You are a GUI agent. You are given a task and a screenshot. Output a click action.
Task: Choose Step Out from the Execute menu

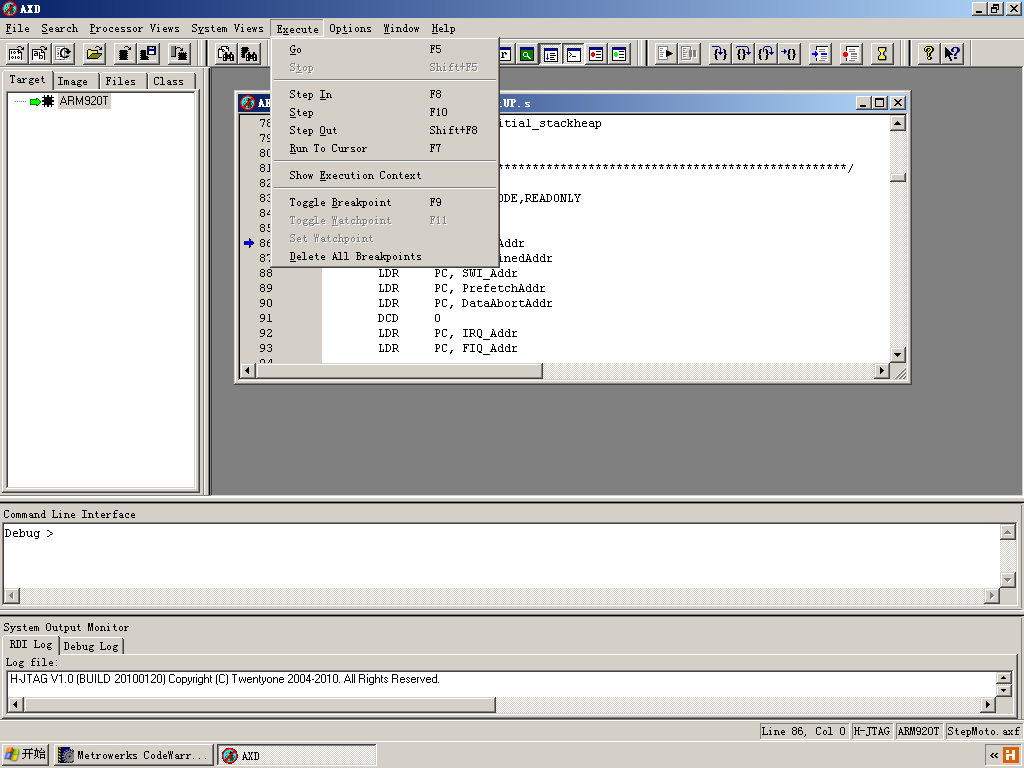385,131
